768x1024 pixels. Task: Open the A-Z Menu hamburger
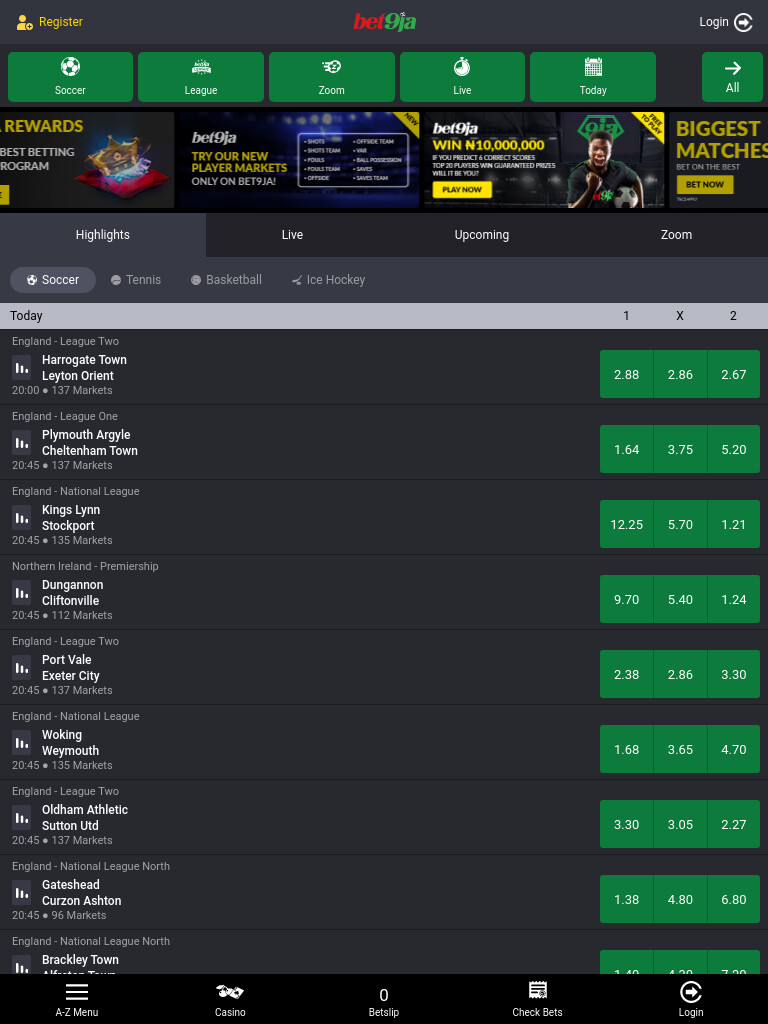(x=76, y=1000)
